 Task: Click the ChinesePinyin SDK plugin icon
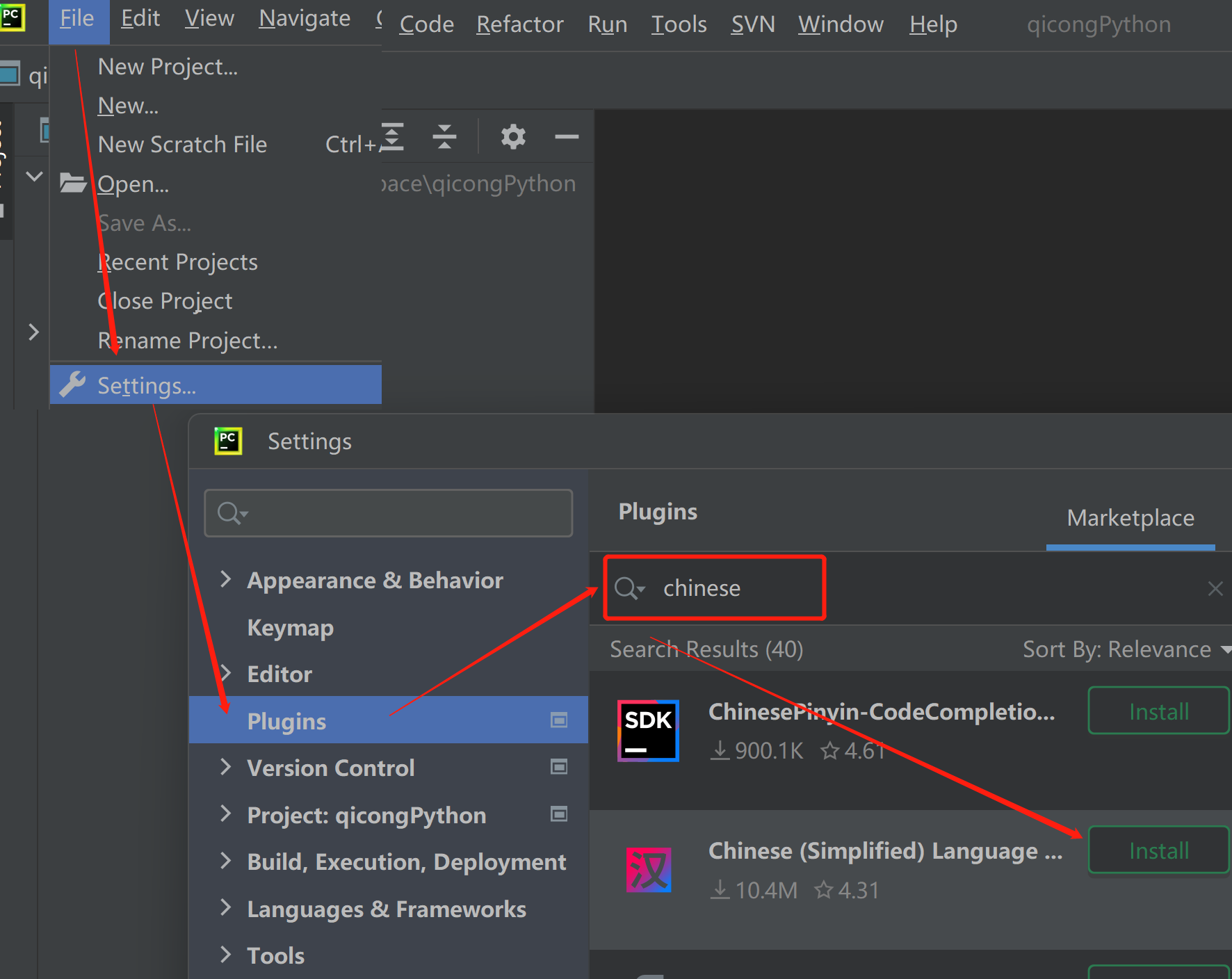648,731
